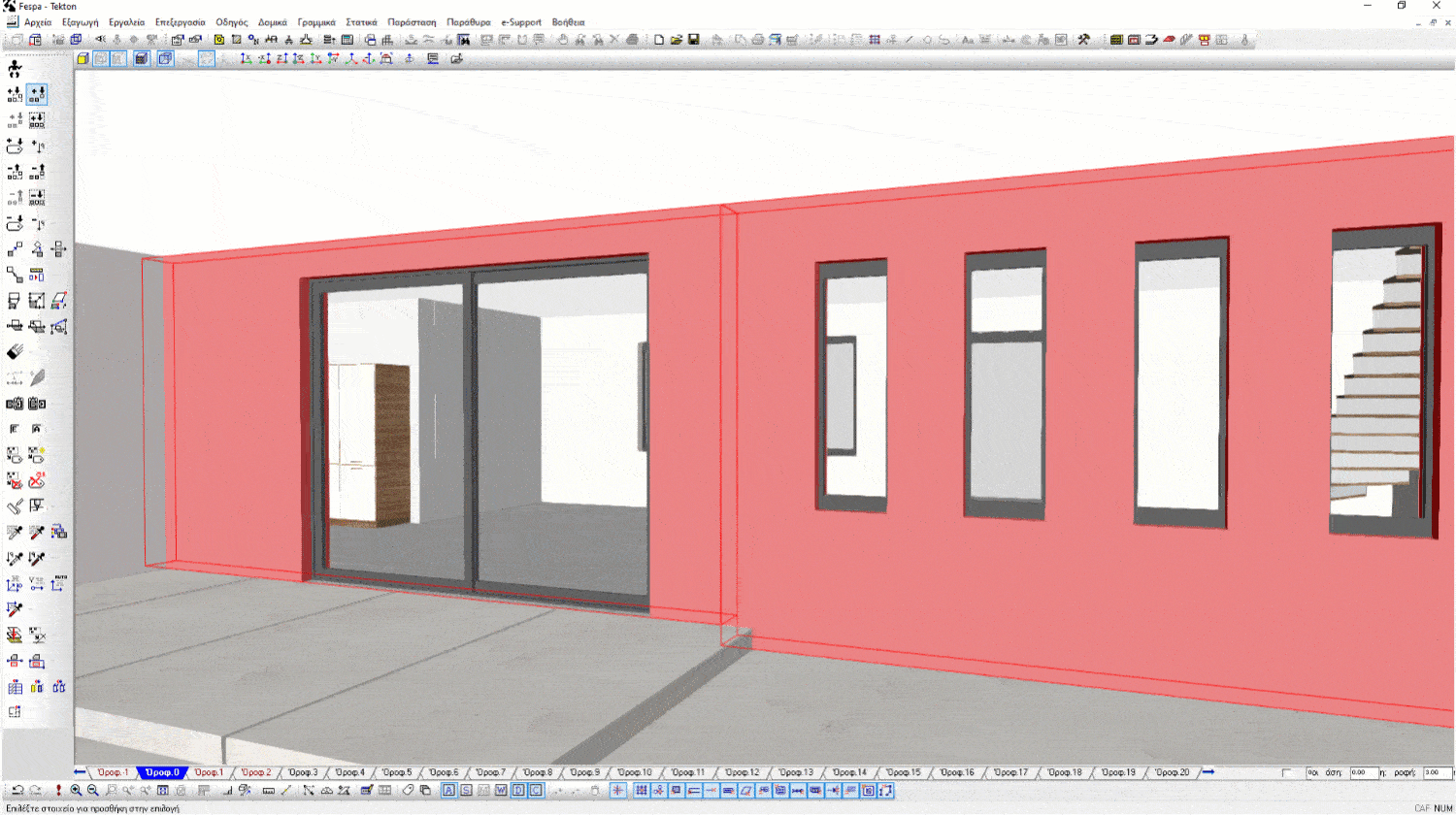Select the yellow solid cube view icon
Viewport: 1456px width, 815px height.
coord(83,59)
